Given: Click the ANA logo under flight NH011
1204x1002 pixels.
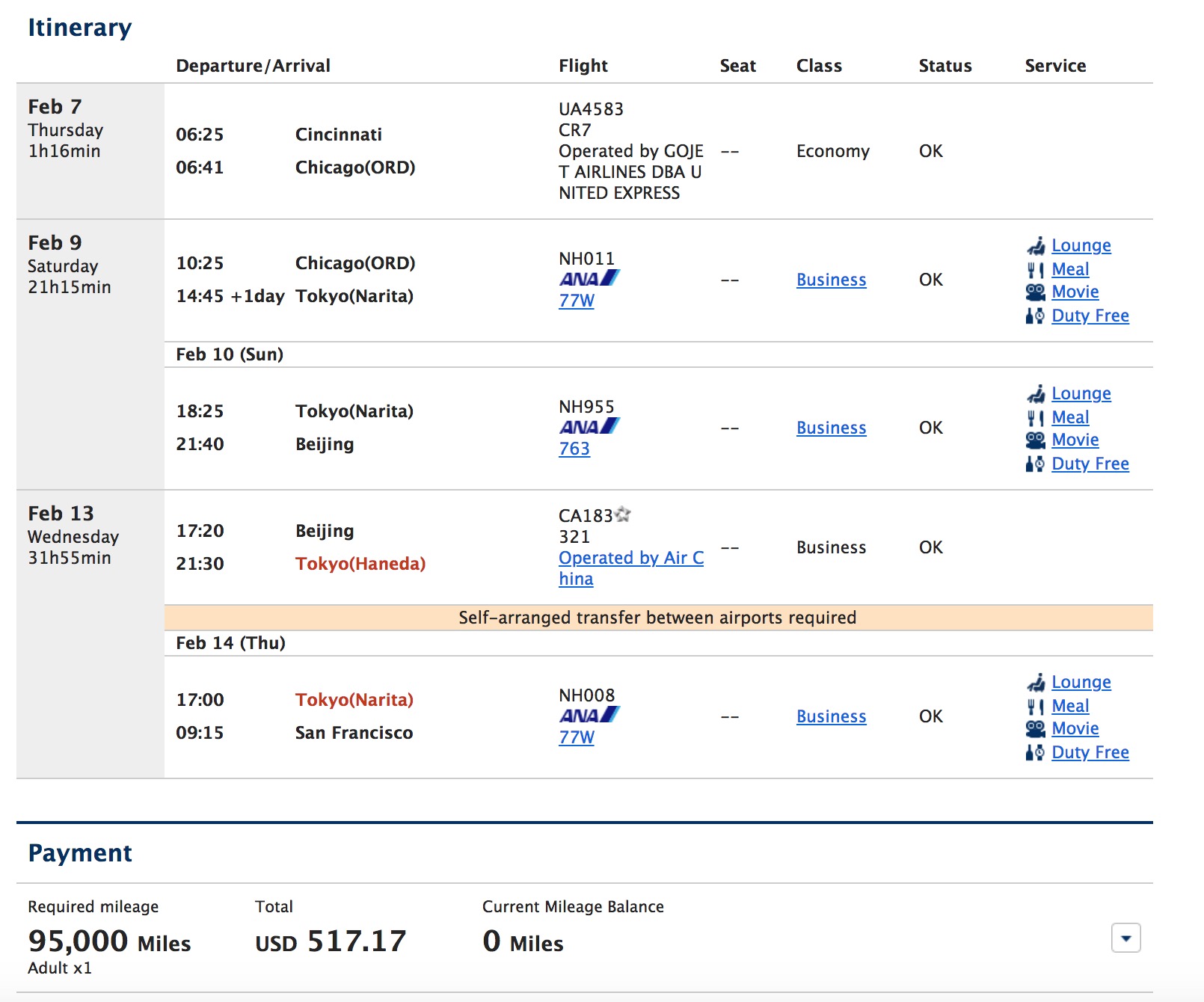Looking at the screenshot, I should (x=589, y=279).
